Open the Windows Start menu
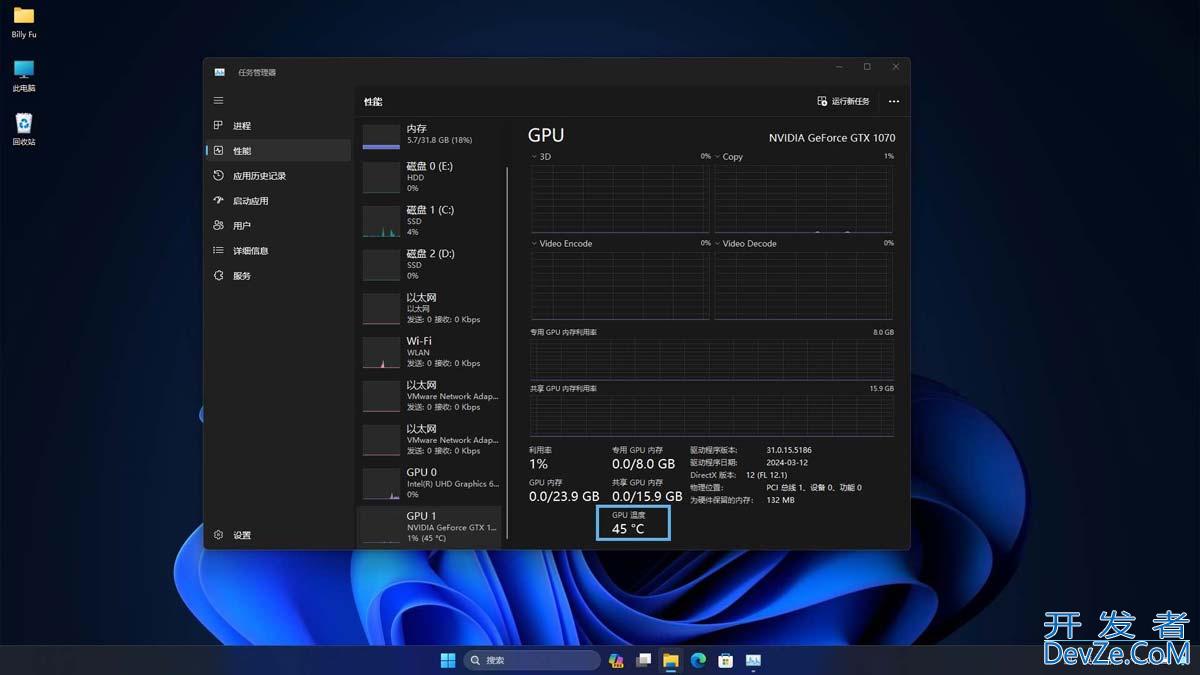Viewport: 1200px width, 675px height. 448,660
